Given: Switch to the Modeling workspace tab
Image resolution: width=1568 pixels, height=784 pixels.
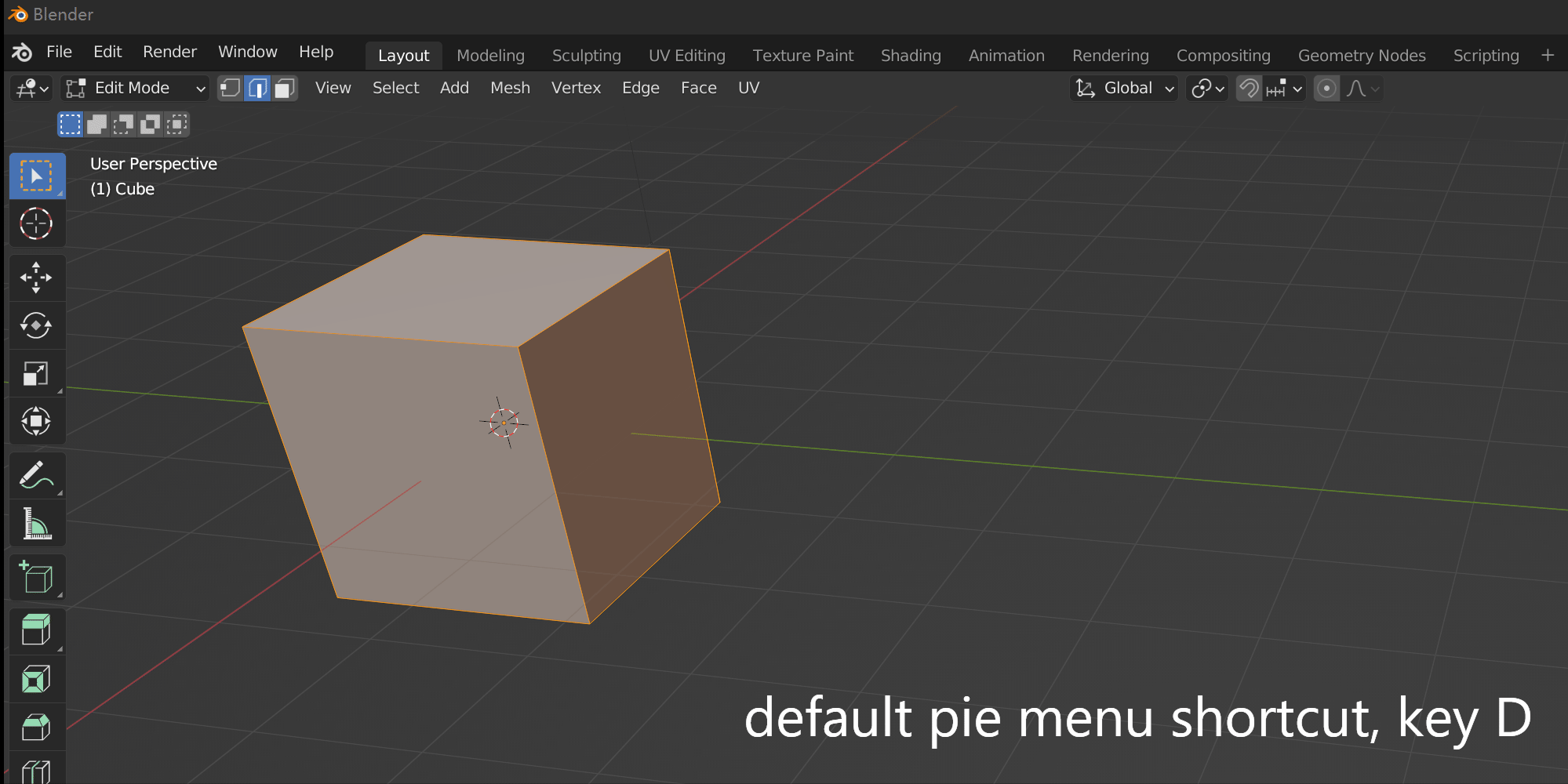Looking at the screenshot, I should [490, 56].
